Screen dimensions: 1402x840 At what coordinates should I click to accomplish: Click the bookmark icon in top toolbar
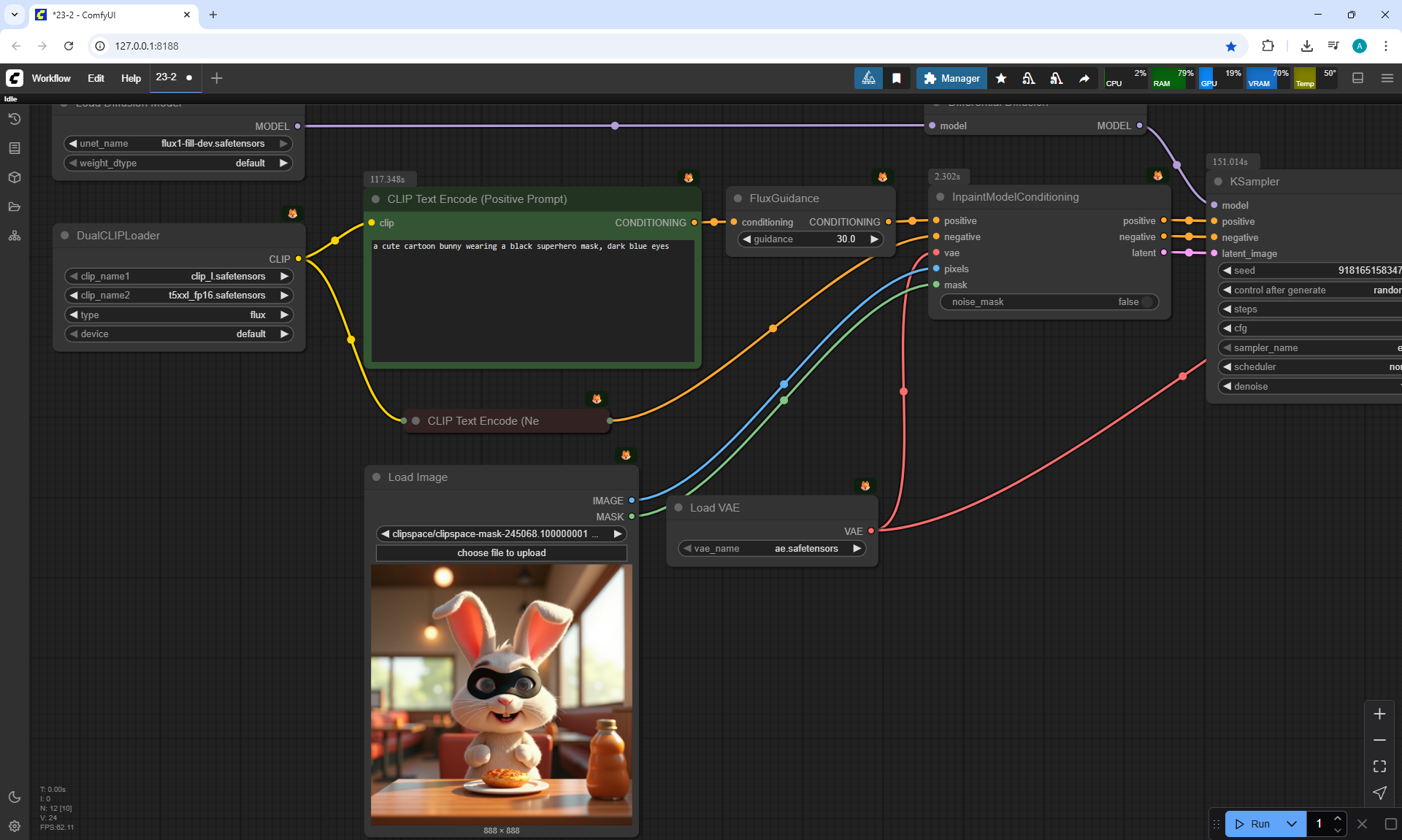(897, 78)
